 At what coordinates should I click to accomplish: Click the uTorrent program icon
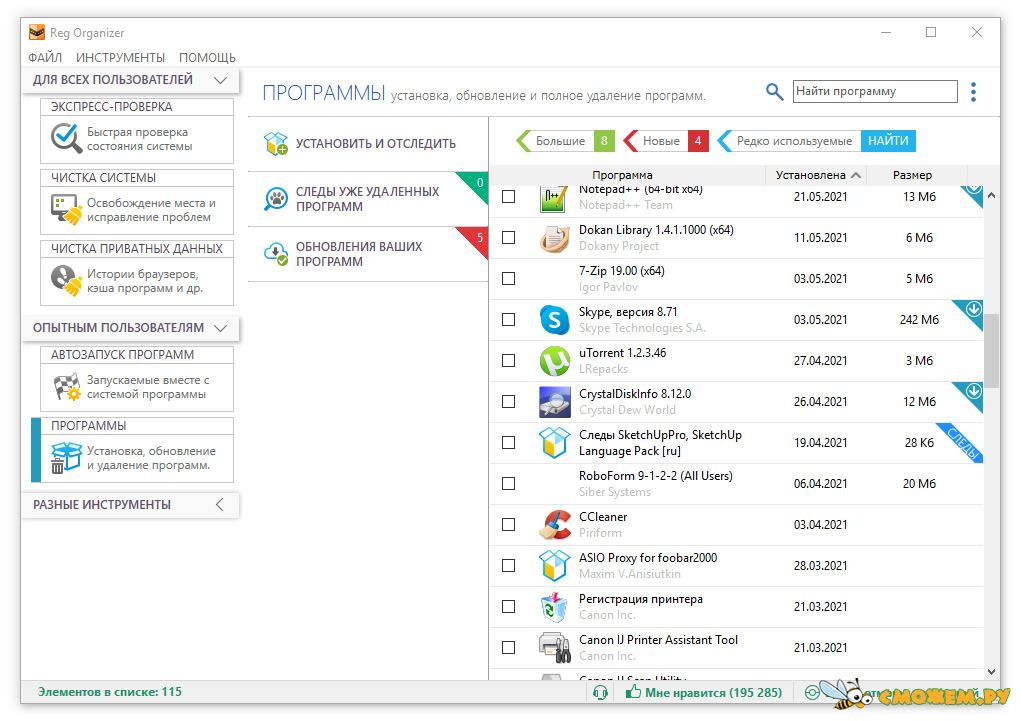click(x=554, y=361)
